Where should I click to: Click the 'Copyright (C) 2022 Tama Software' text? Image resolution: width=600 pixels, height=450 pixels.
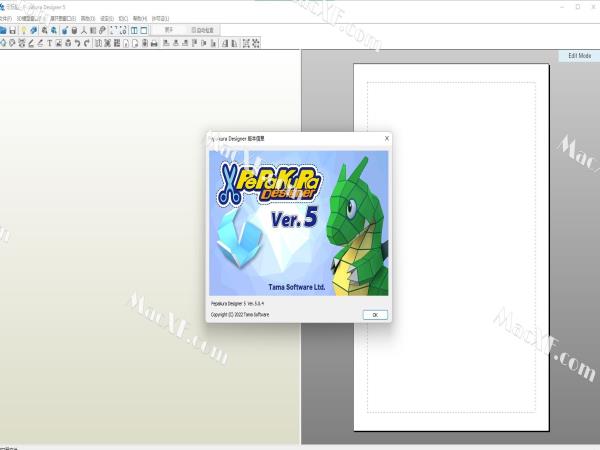tap(240, 315)
